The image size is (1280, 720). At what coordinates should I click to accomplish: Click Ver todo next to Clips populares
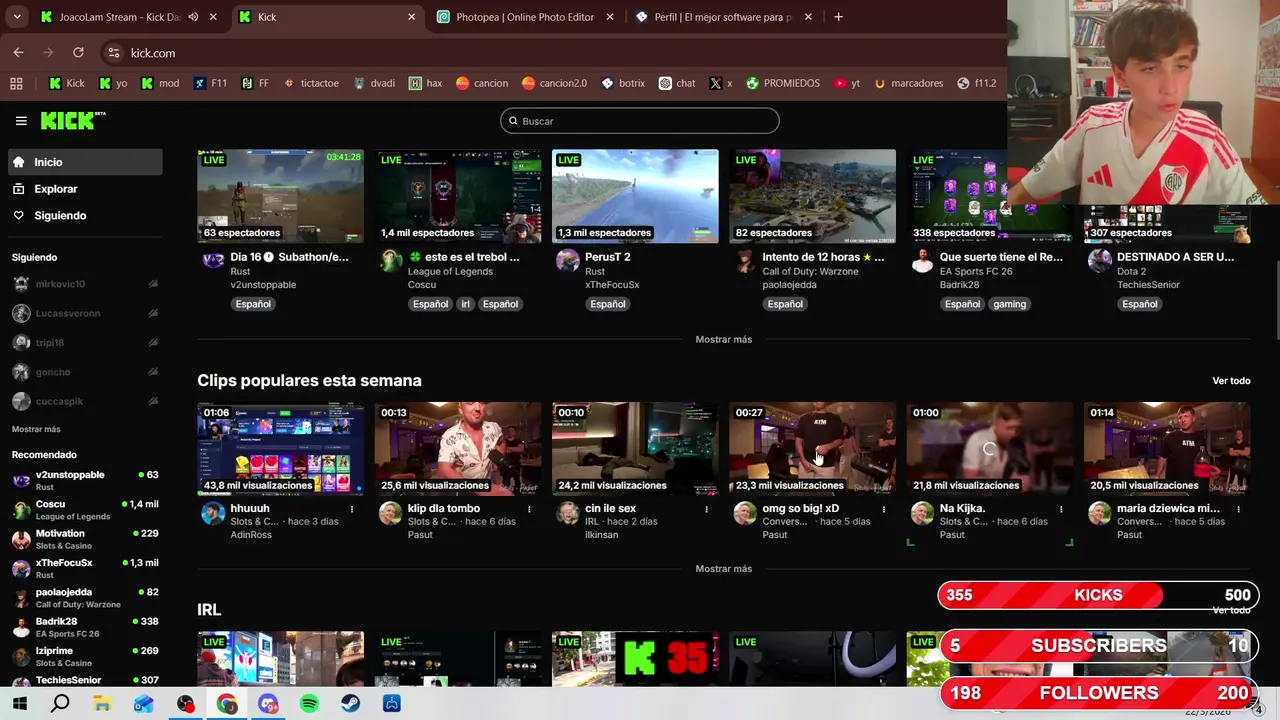[1231, 381]
